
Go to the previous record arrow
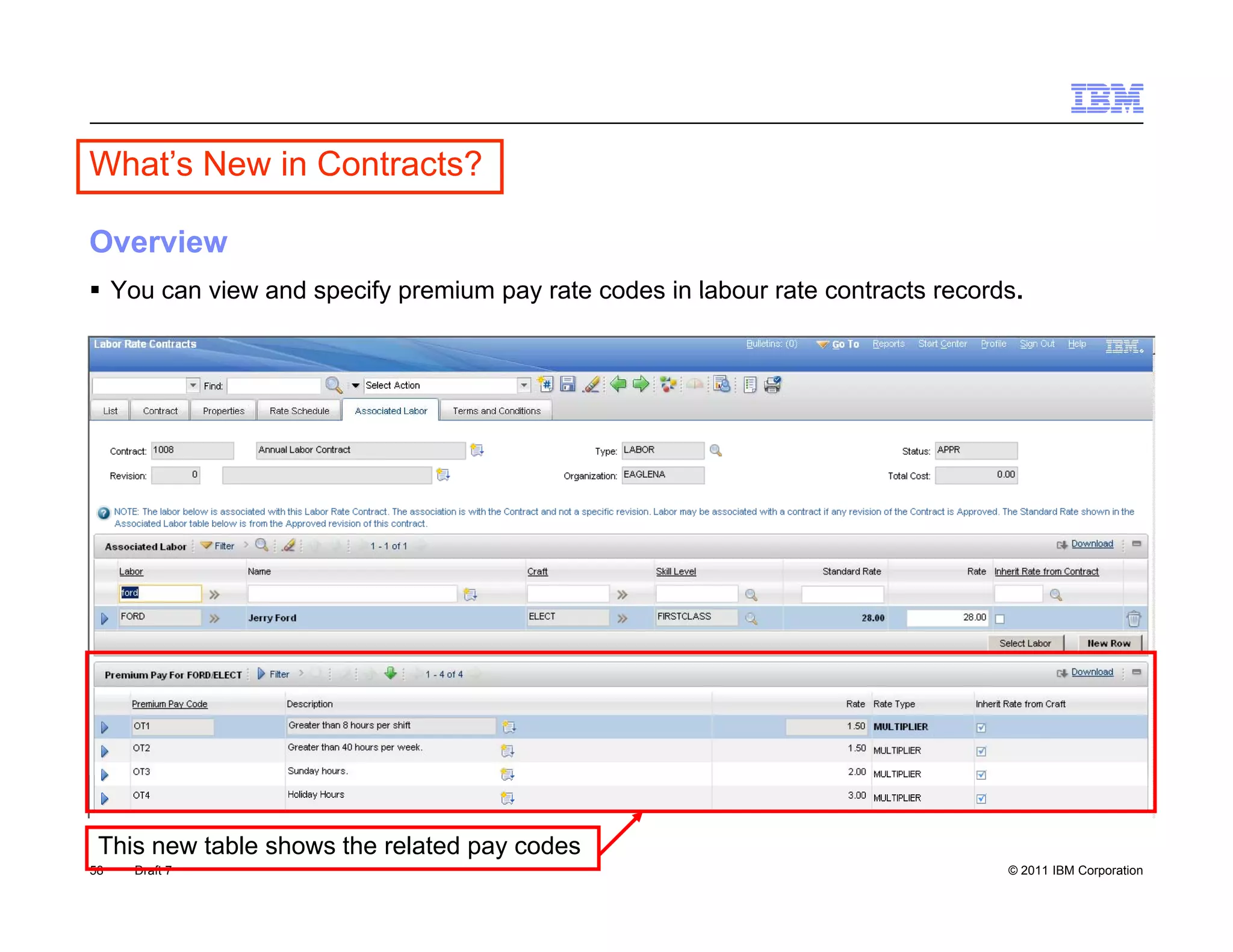[618, 384]
